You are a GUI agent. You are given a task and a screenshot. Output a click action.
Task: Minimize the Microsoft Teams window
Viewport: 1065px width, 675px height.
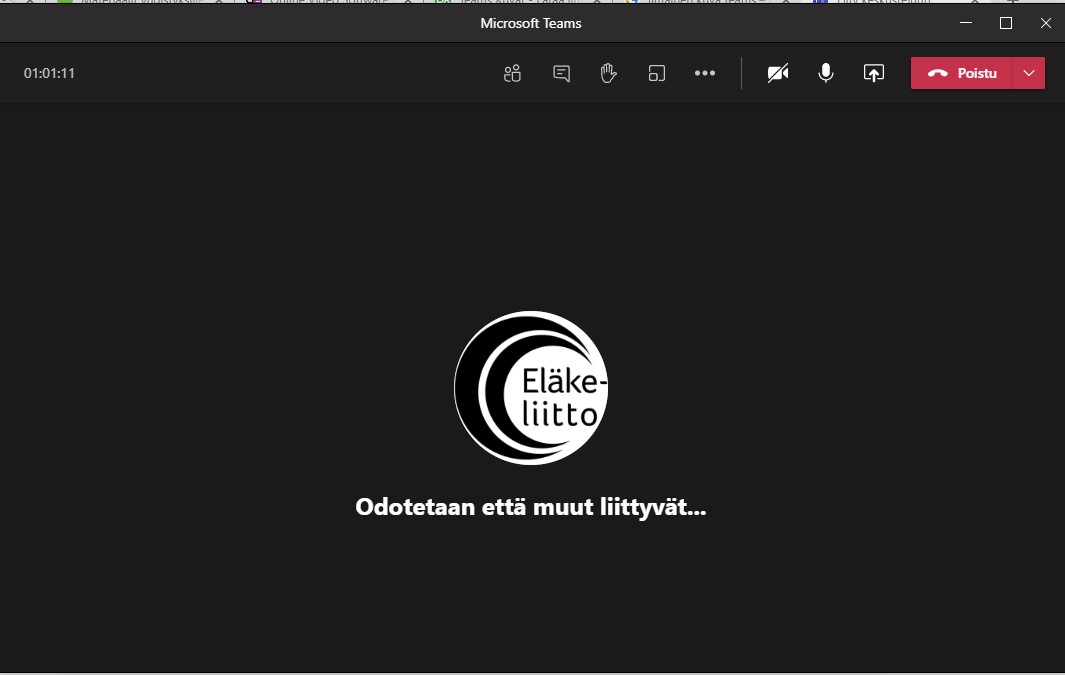tap(966, 23)
